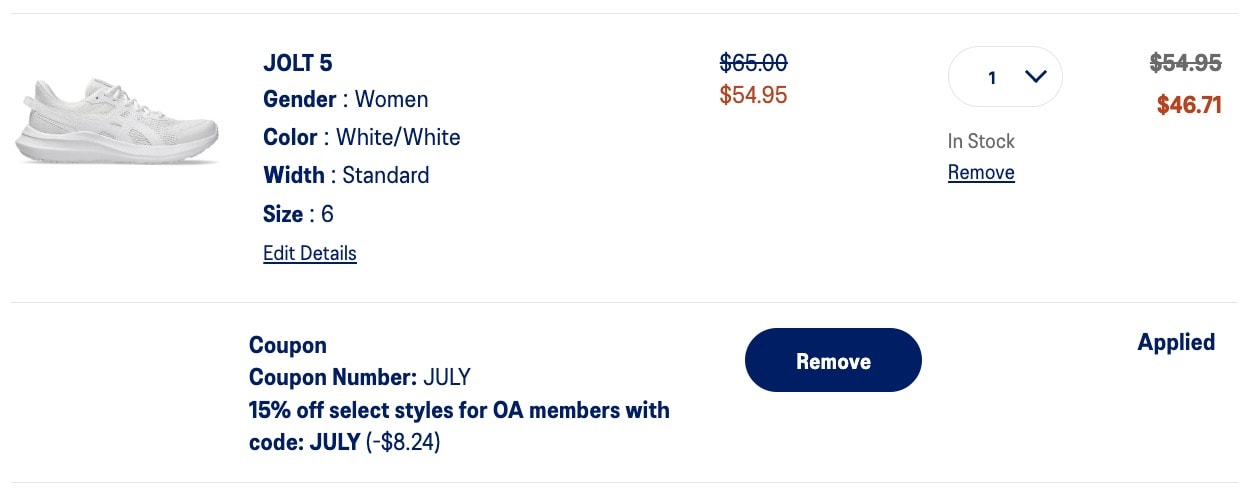Click the blue Remove coupon button

point(833,360)
